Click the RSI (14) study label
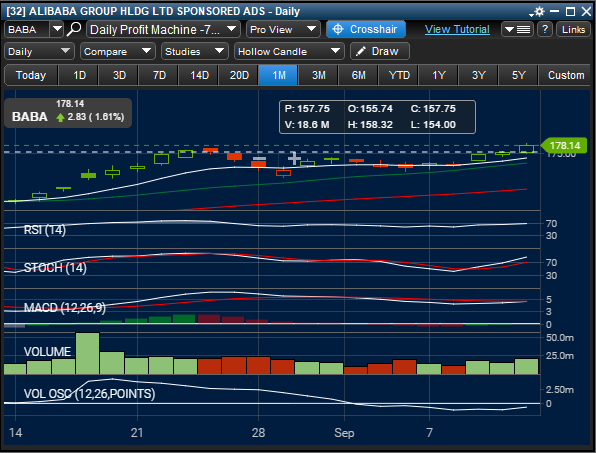Viewport: 596px width, 453px height. [x=45, y=230]
